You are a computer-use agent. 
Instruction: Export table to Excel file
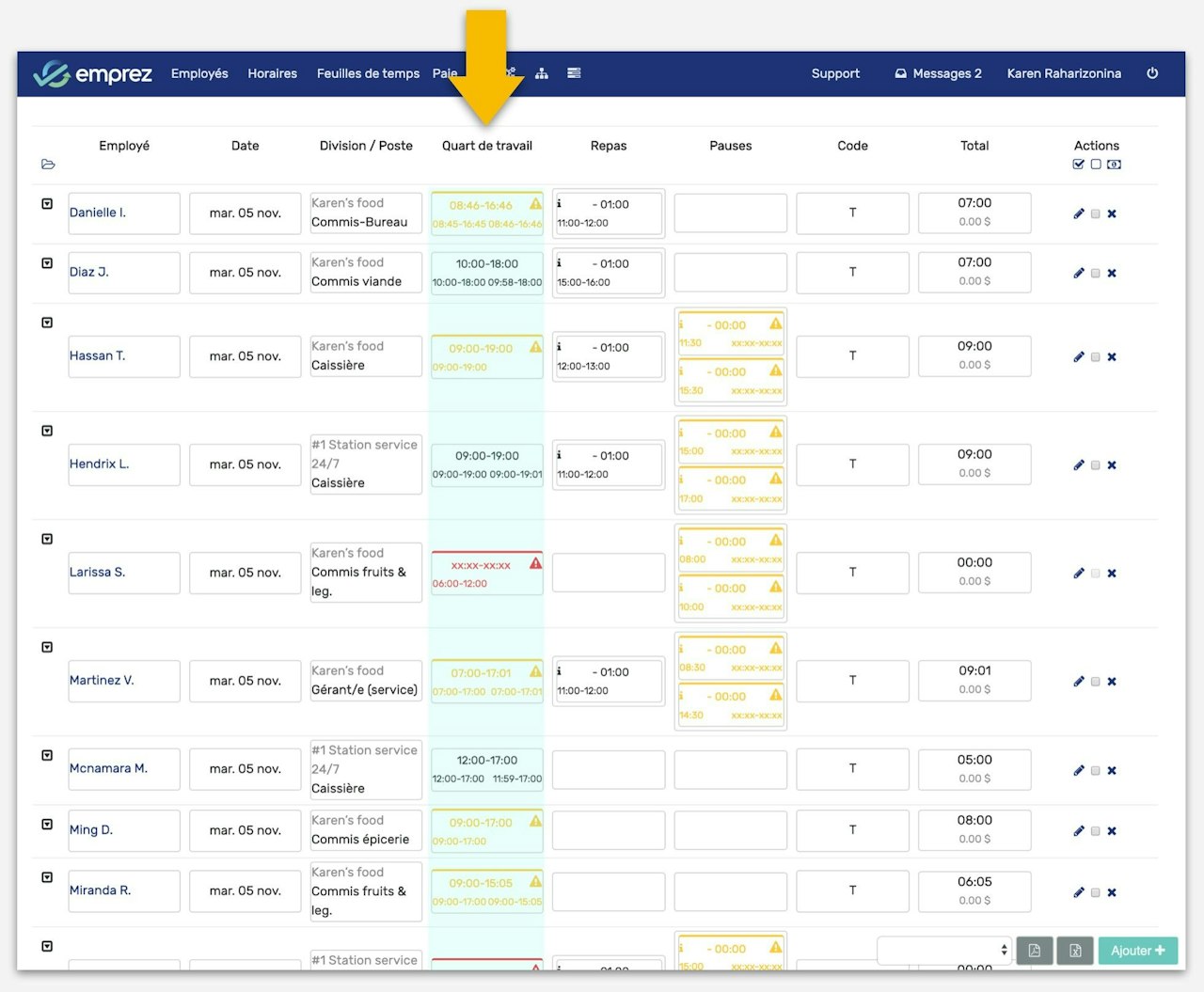(x=1075, y=951)
